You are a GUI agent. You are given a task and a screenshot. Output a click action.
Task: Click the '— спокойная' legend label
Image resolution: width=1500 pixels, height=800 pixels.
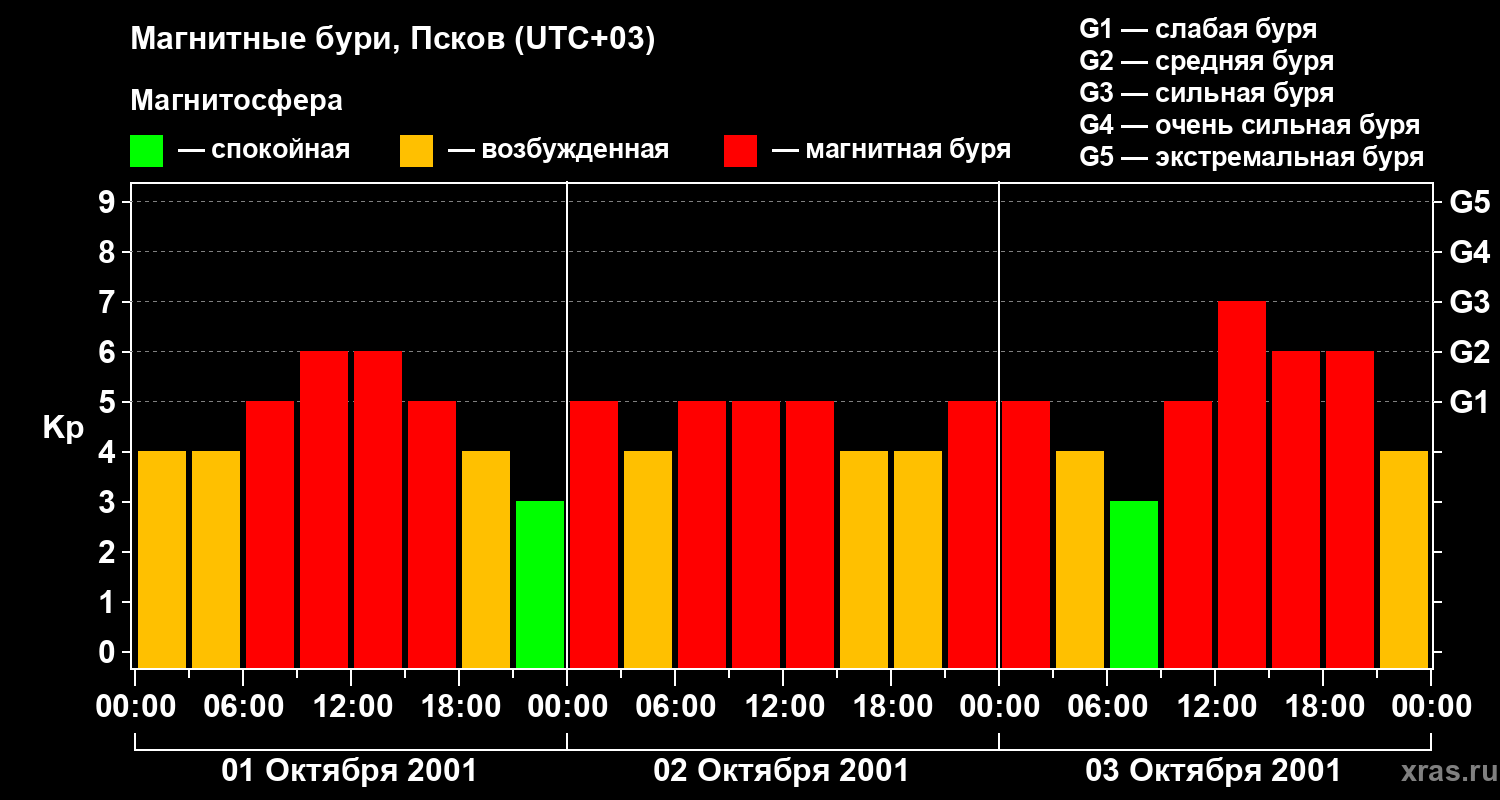tap(264, 150)
